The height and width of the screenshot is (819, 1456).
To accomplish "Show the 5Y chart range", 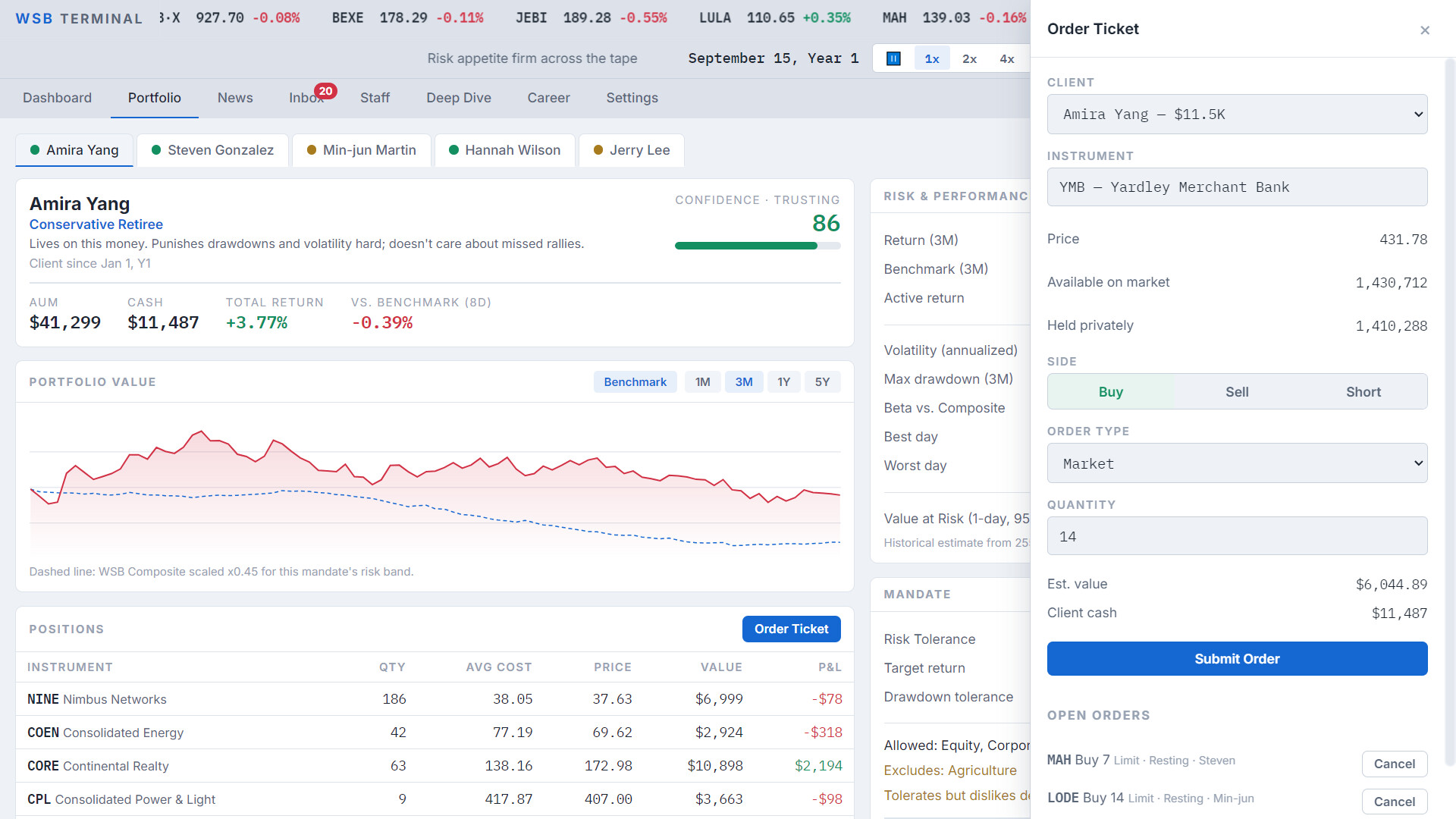I will pyautogui.click(x=822, y=382).
